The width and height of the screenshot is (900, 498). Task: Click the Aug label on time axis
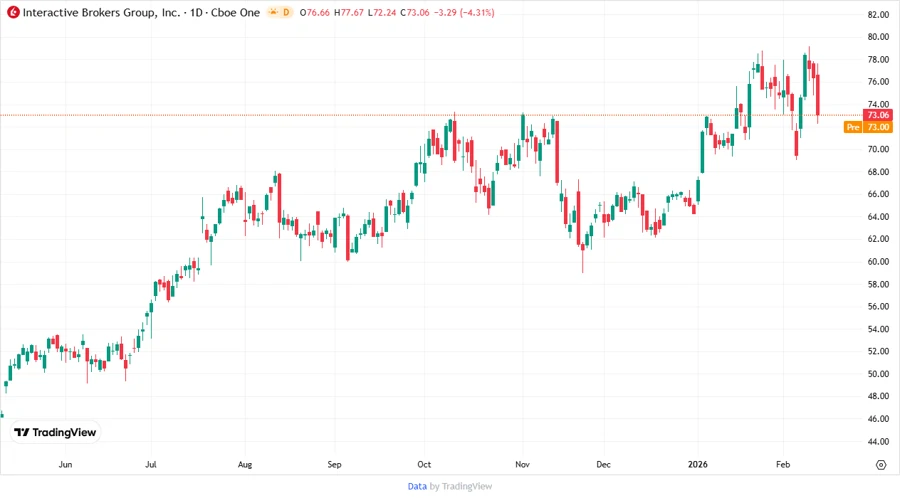point(245,465)
